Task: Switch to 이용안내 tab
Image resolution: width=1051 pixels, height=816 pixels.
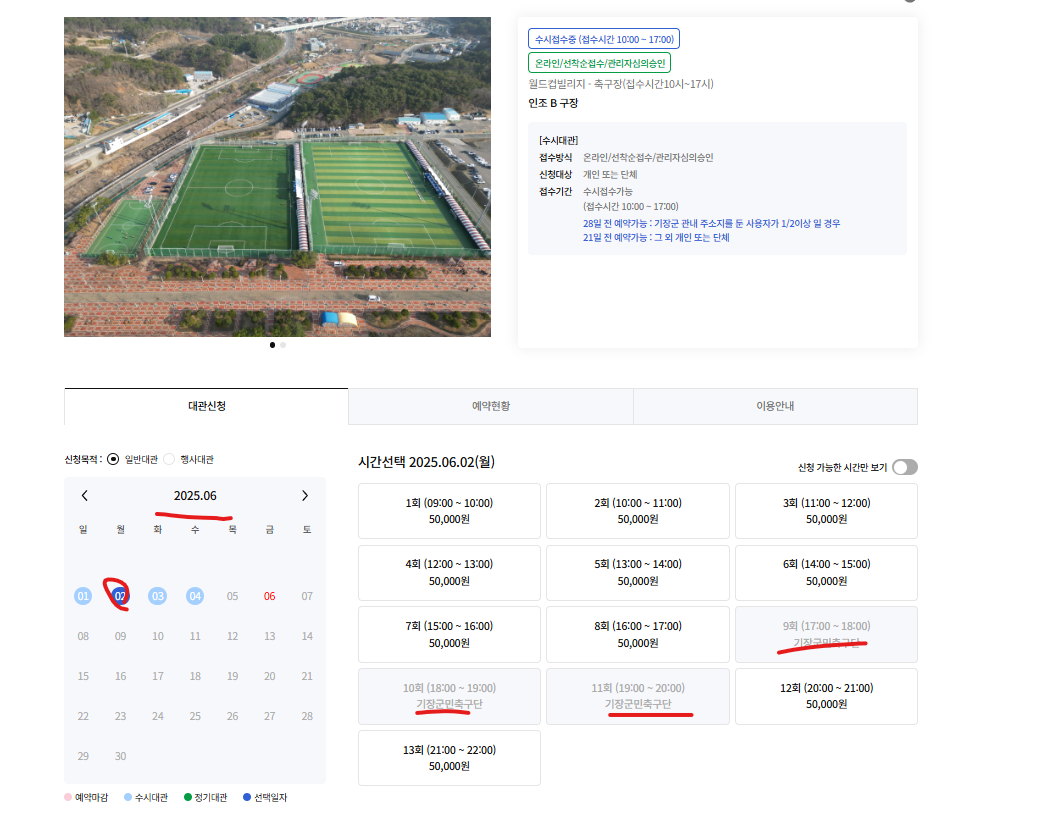Action: 776,406
